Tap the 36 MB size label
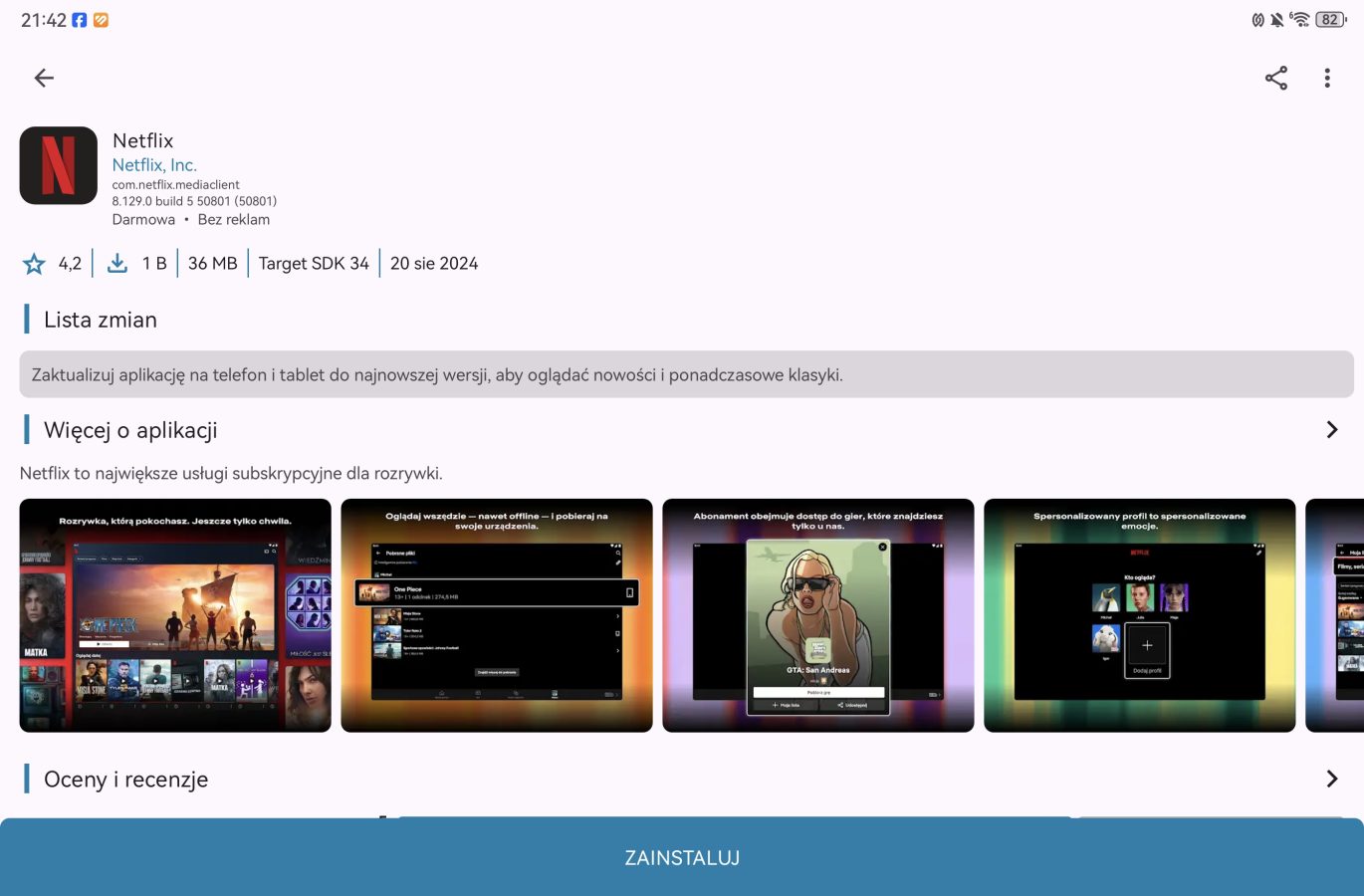 point(213,264)
